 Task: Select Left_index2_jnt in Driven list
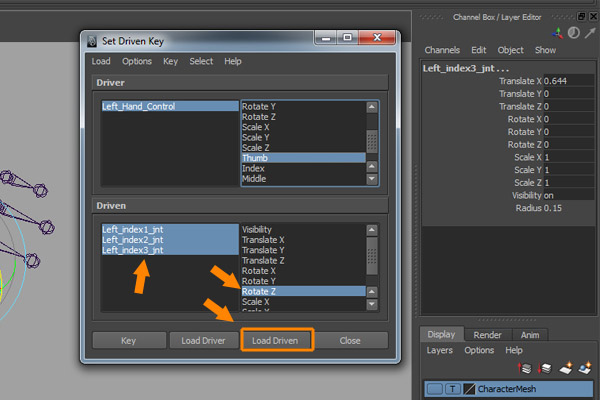click(x=170, y=240)
